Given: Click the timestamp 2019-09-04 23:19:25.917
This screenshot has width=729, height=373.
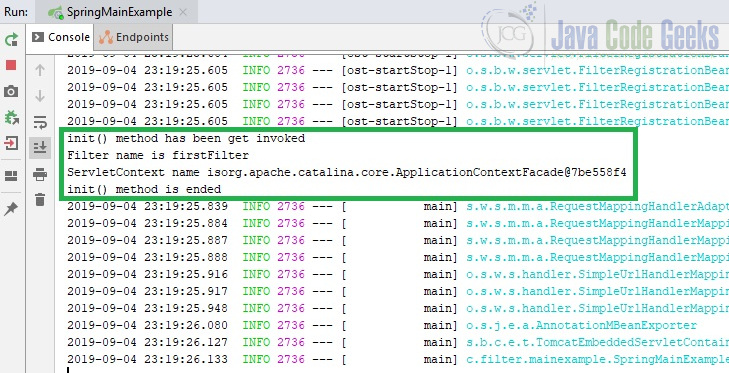Looking at the screenshot, I should tap(147, 291).
